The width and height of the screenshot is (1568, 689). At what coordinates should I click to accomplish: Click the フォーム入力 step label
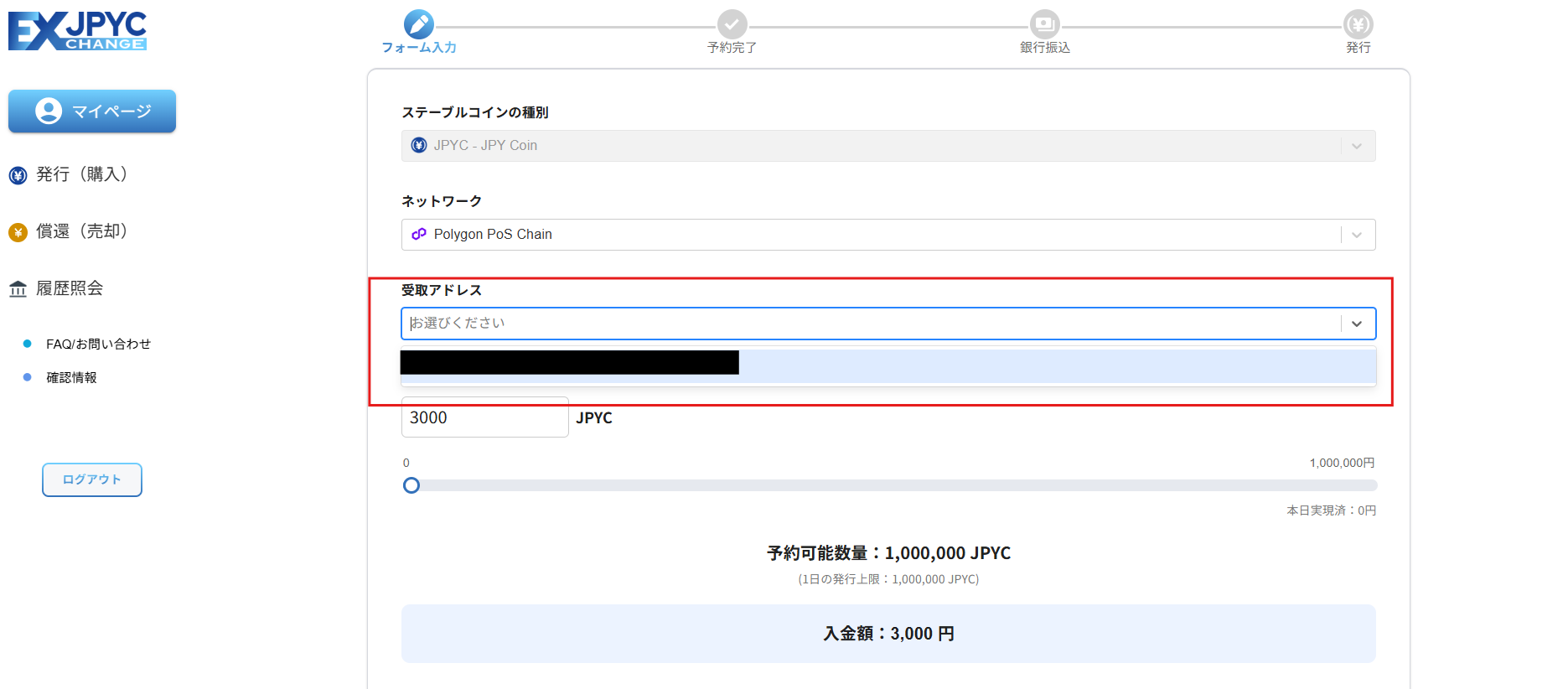[x=419, y=48]
